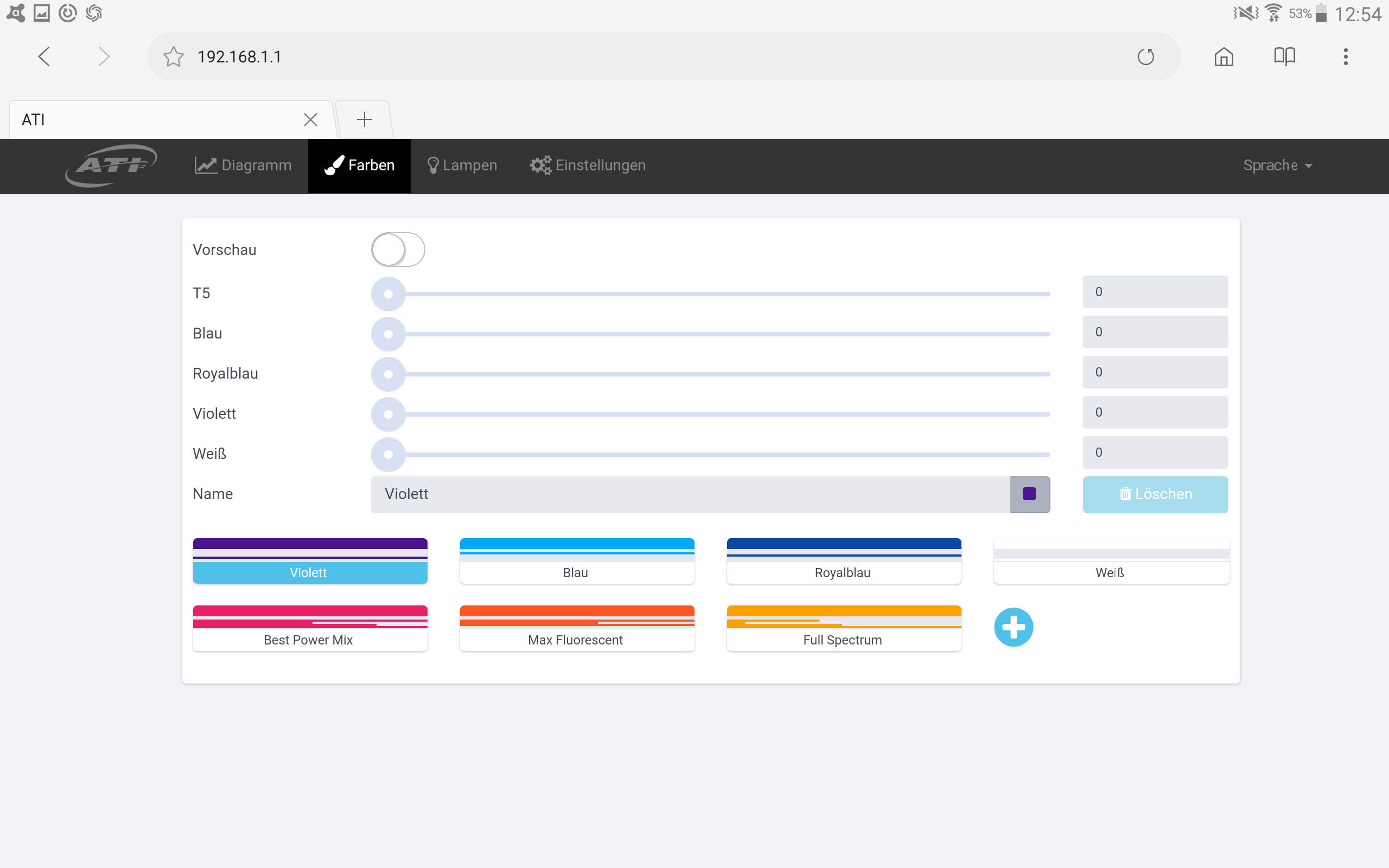This screenshot has width=1389, height=868.
Task: Add a new color preset with plus icon
Action: (1013, 627)
